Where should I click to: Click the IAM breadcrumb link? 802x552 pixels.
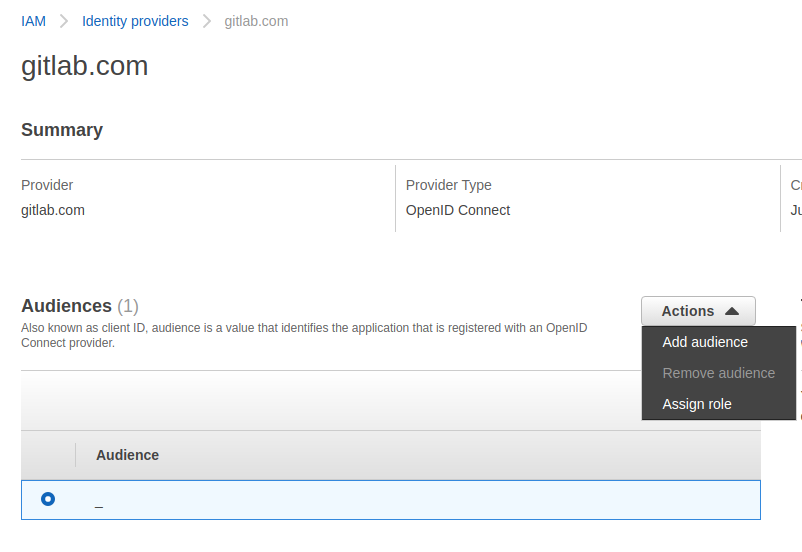pos(33,21)
